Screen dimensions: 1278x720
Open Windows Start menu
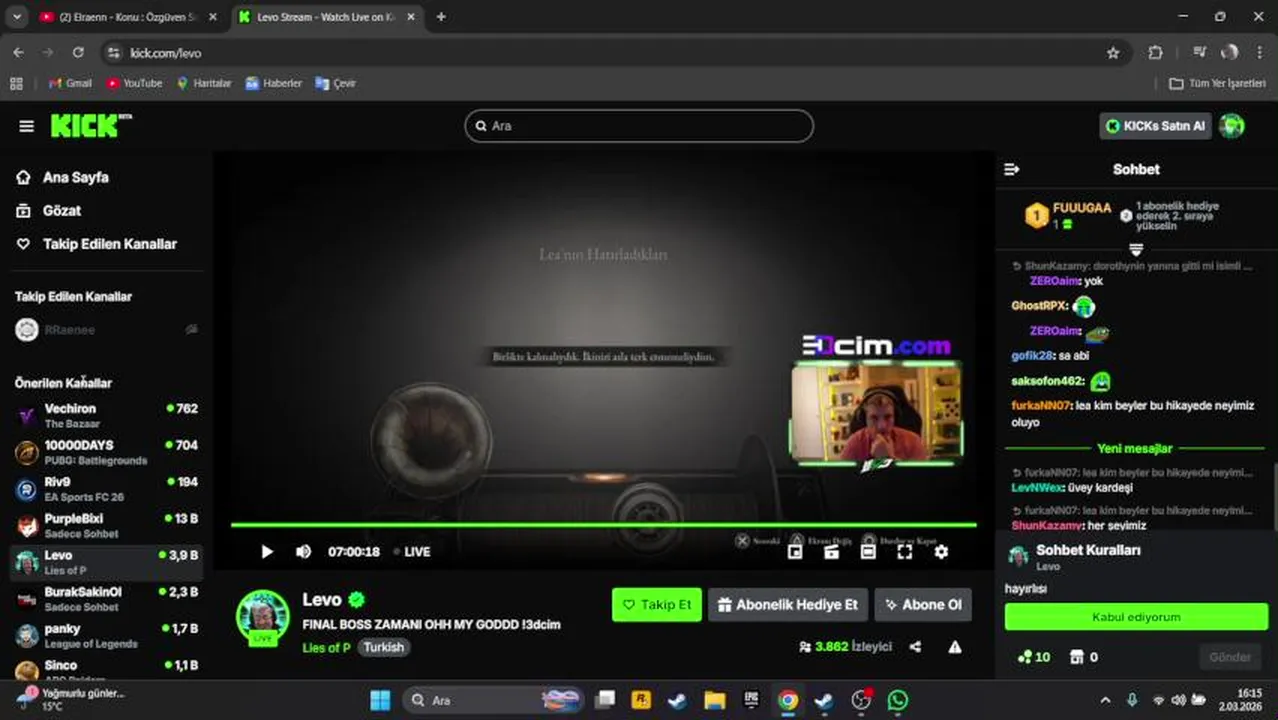tap(380, 700)
